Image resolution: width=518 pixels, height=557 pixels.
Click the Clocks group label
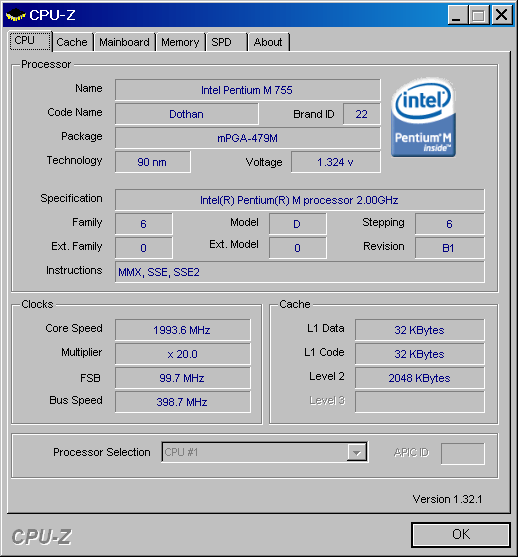point(37,304)
